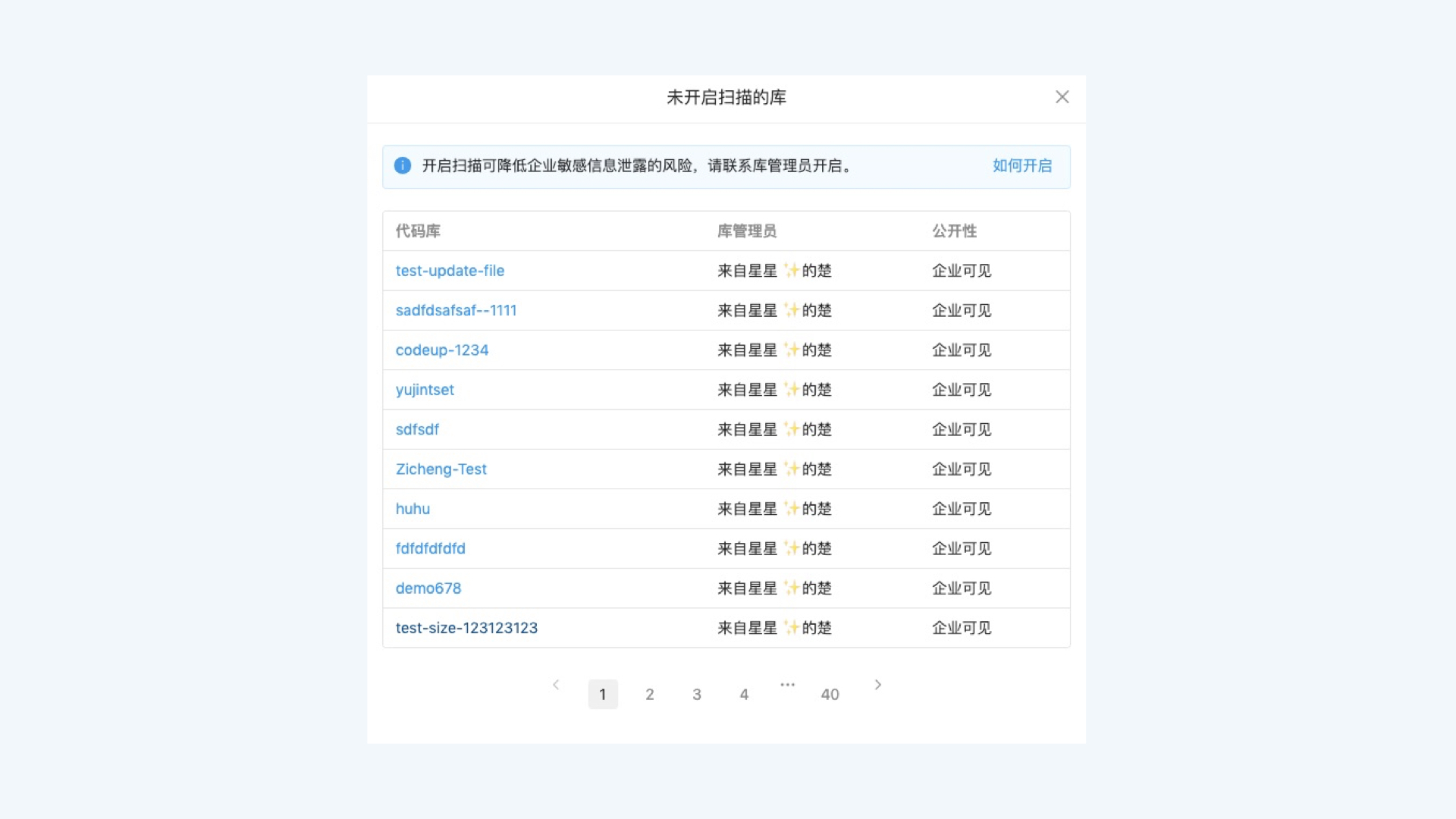The height and width of the screenshot is (819, 1456).
Task: Jump to page 3
Action: click(x=697, y=695)
